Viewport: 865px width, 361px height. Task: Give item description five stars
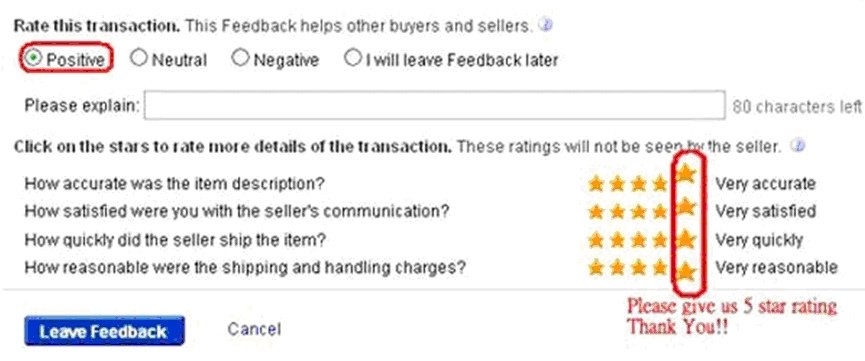(x=685, y=174)
